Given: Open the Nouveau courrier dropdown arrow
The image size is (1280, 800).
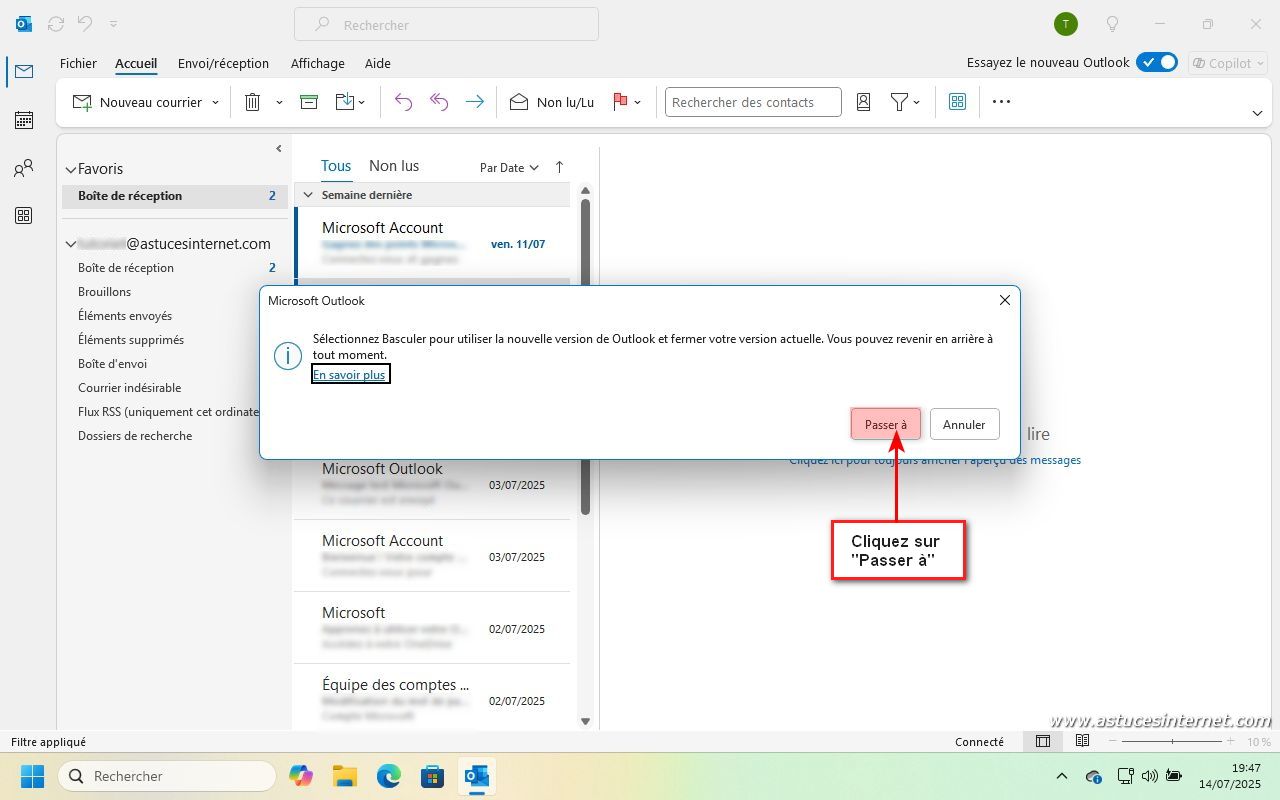Looking at the screenshot, I should [215, 102].
